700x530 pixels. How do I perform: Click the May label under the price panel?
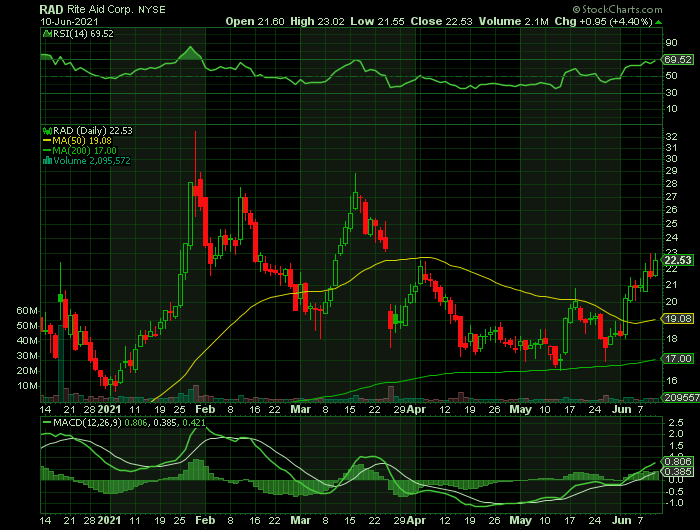[x=521, y=409]
